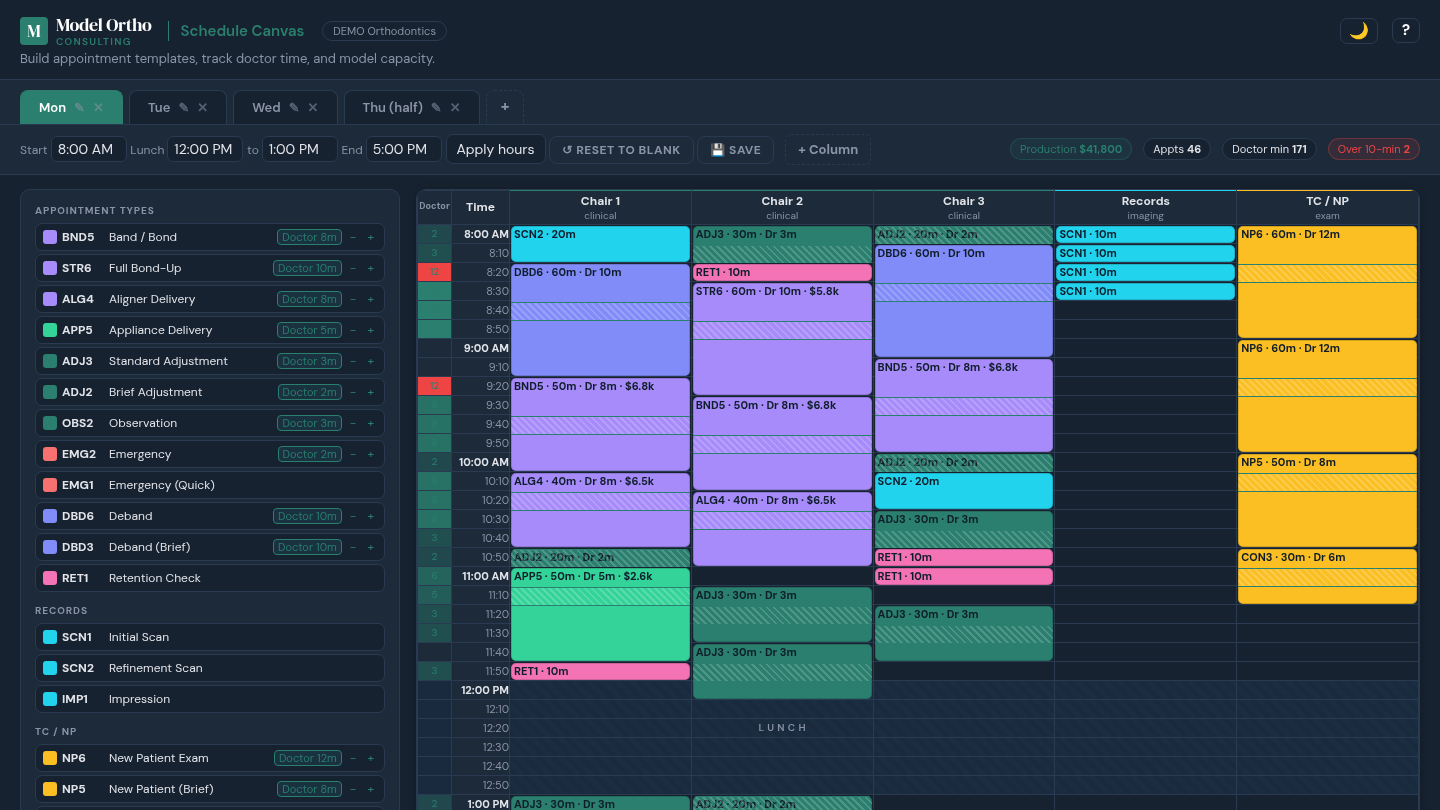Decrease DBD3 Deband (Brief) doctor minutes
This screenshot has height=810, width=1440.
point(353,547)
